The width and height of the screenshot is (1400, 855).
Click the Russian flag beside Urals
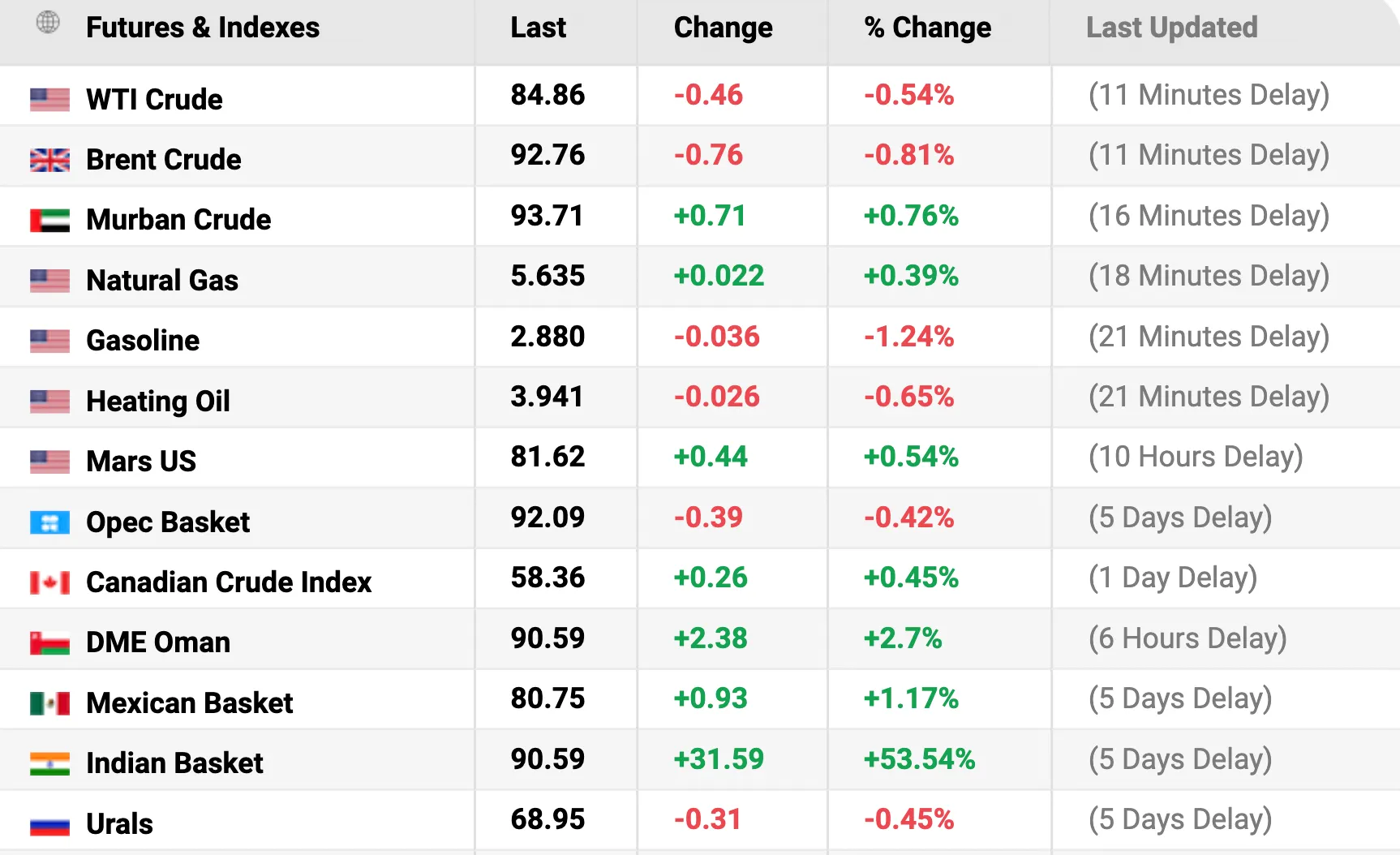(x=49, y=826)
